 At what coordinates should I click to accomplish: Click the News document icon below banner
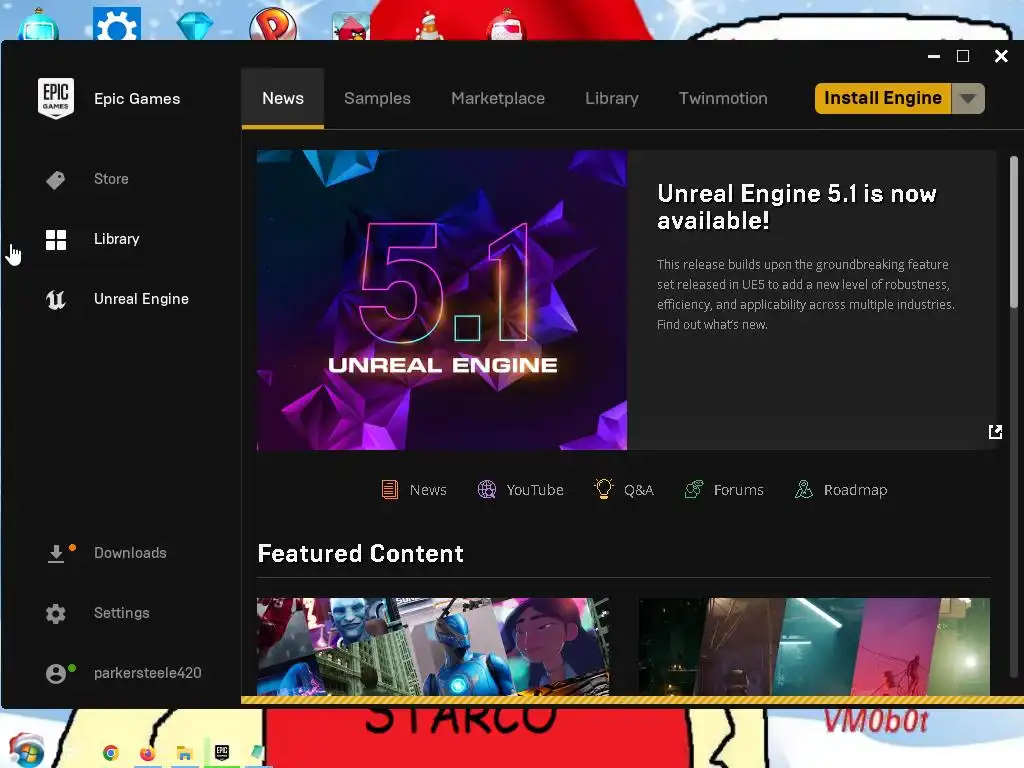click(389, 489)
